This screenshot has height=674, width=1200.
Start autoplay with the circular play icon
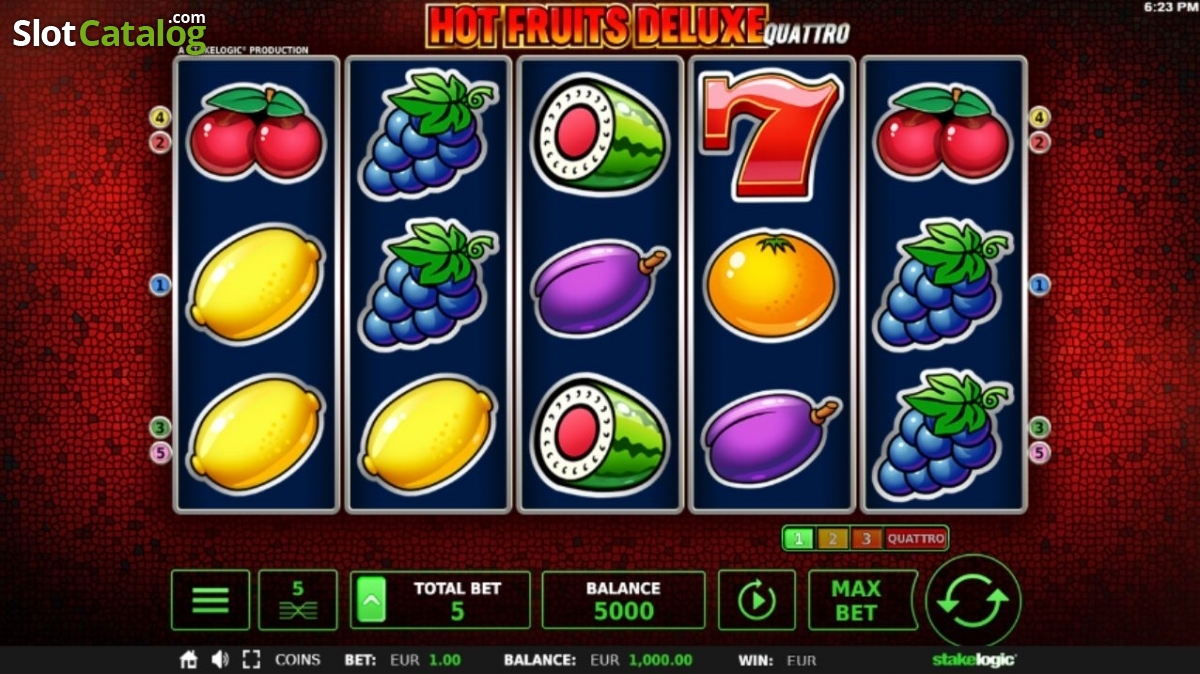click(x=757, y=600)
